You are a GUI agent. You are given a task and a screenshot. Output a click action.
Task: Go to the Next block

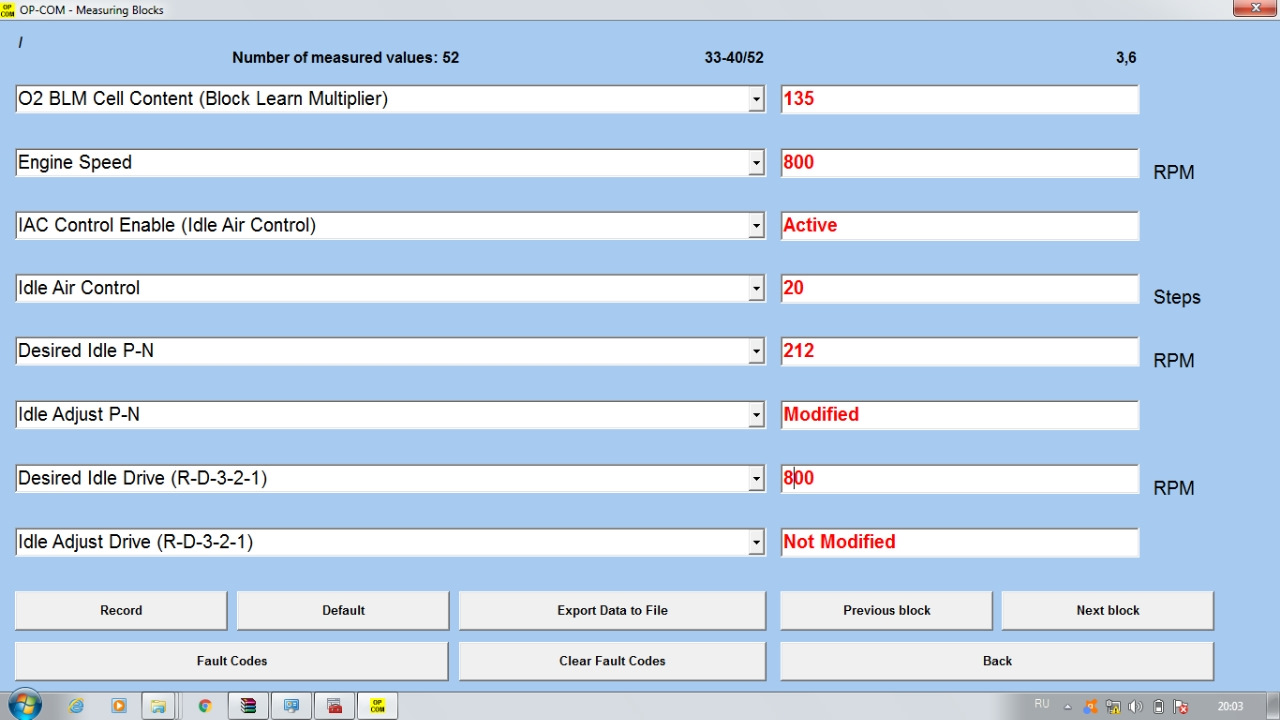(x=1108, y=610)
